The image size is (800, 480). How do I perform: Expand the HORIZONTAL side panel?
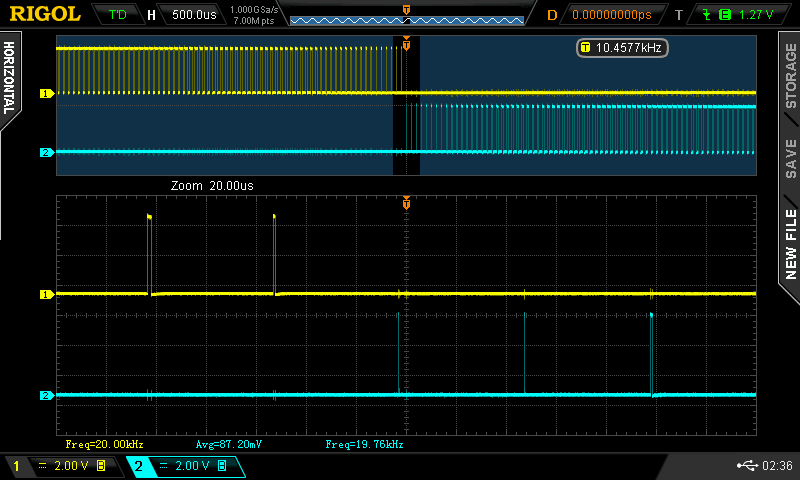(11, 78)
